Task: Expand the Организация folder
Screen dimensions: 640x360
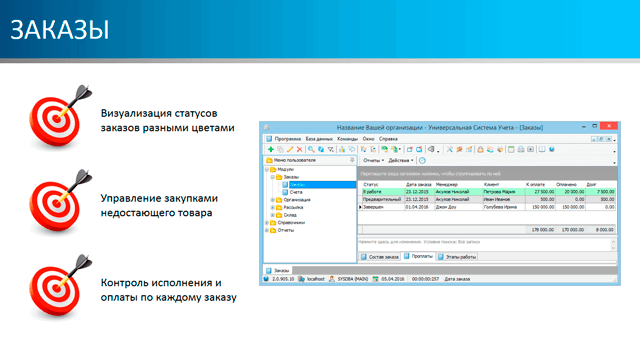Action: coord(273,200)
